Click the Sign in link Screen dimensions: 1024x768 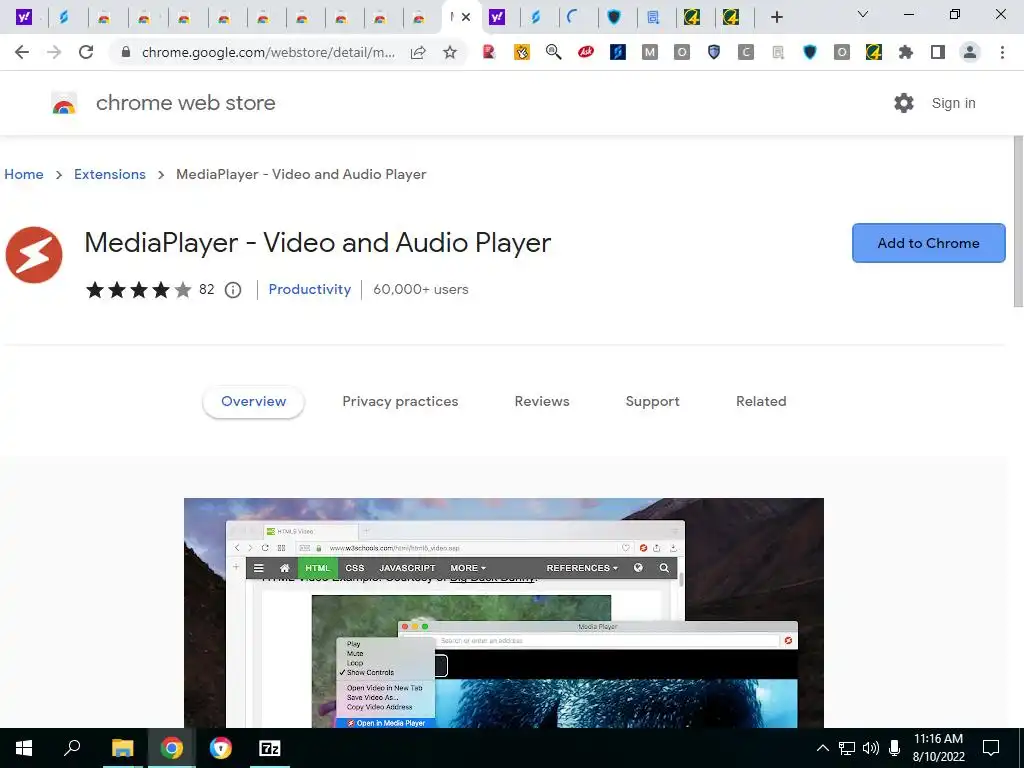[x=953, y=103]
